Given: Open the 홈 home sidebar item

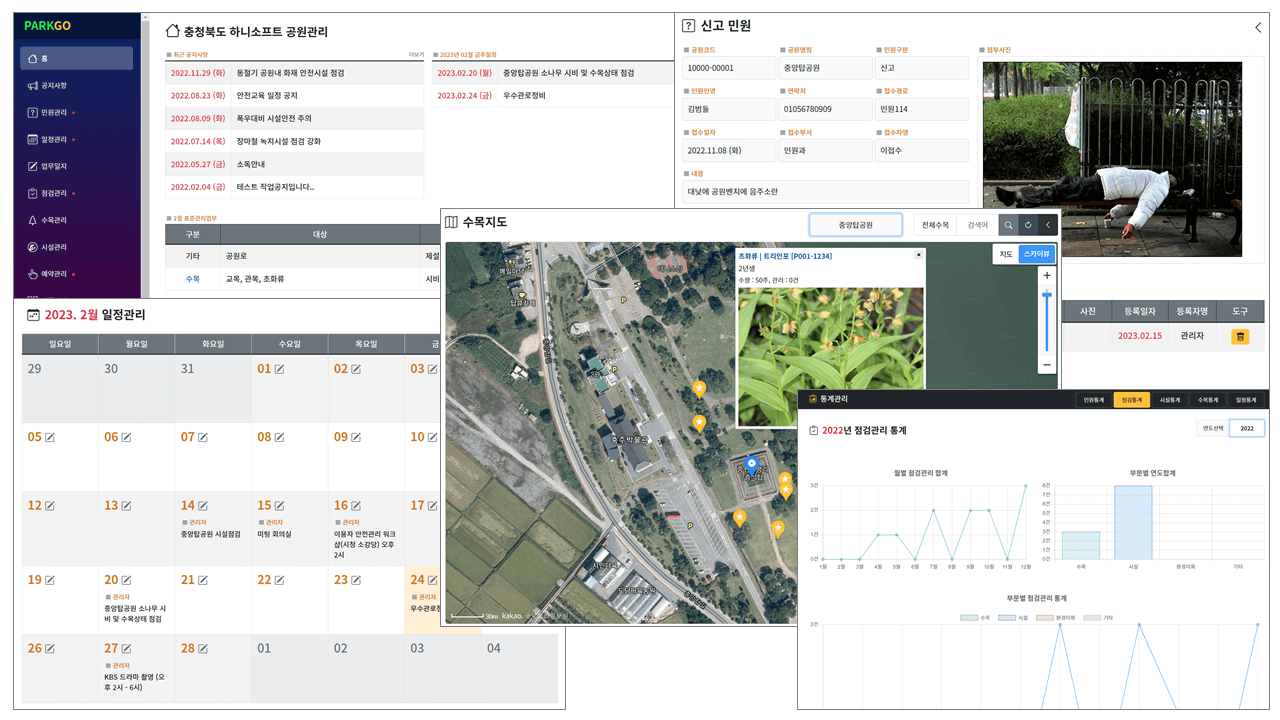Looking at the screenshot, I should (x=76, y=58).
